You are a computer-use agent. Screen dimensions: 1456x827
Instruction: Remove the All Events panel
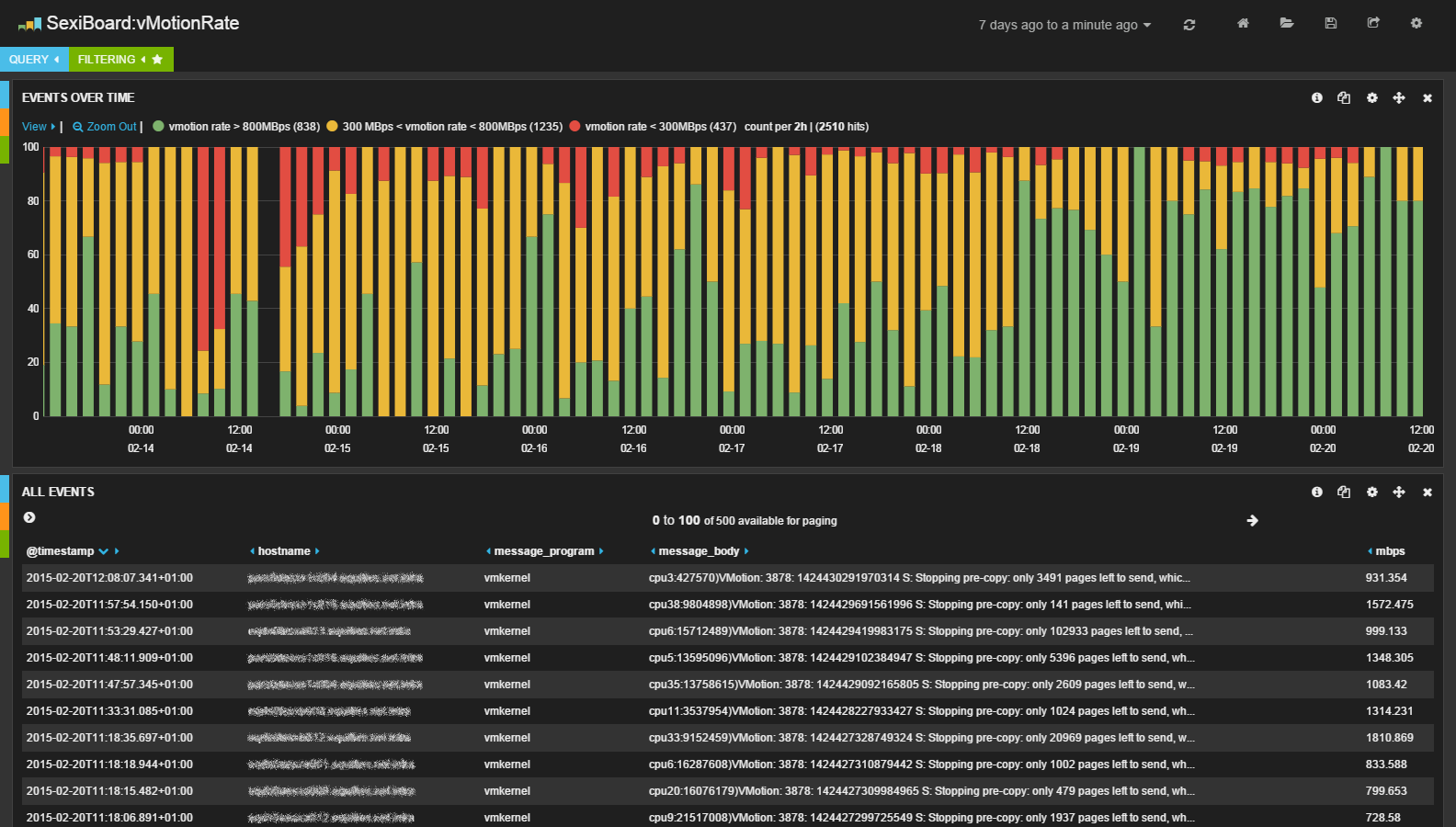pyautogui.click(x=1428, y=493)
